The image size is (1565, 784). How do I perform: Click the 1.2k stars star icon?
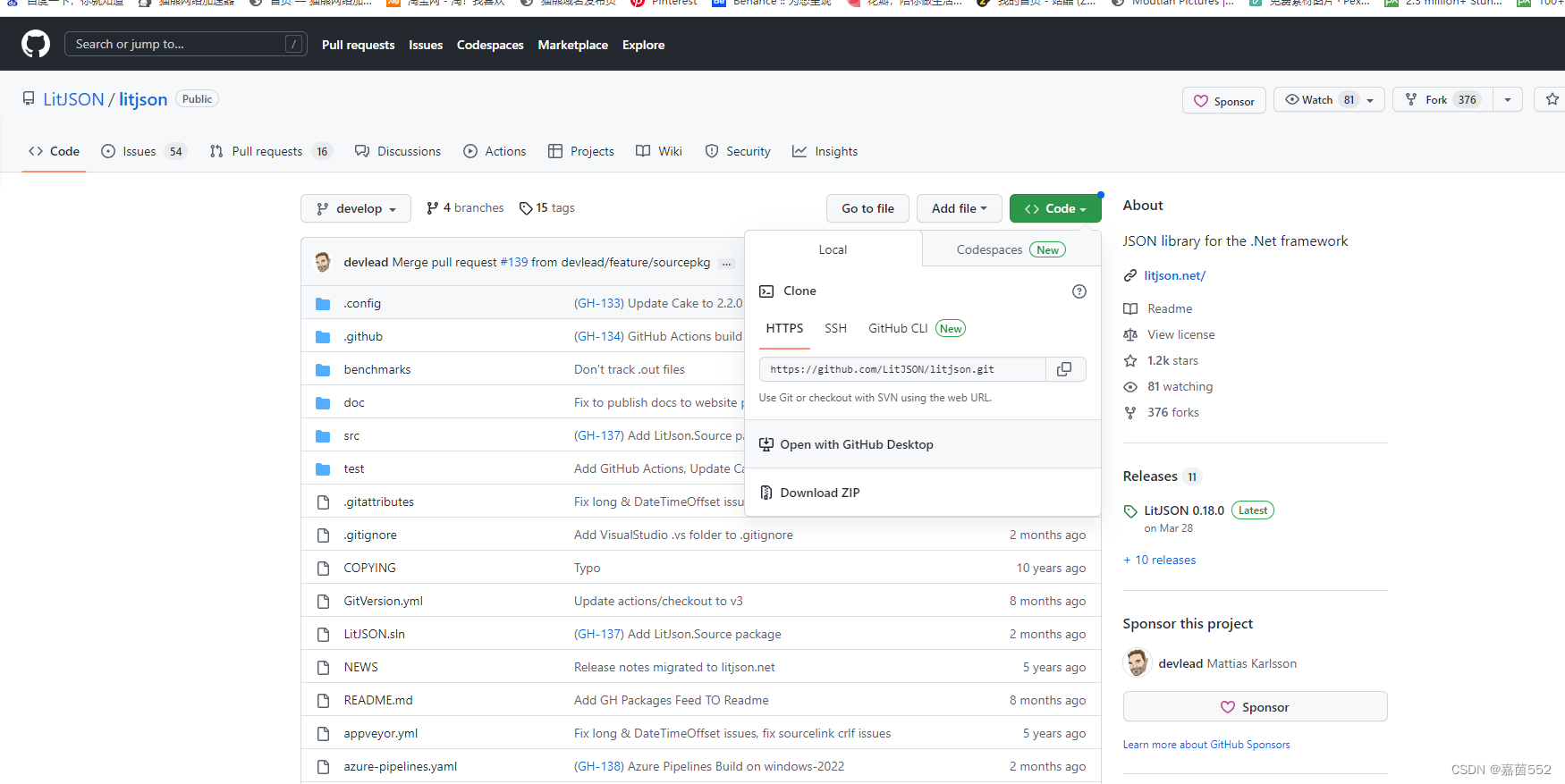(x=1130, y=360)
